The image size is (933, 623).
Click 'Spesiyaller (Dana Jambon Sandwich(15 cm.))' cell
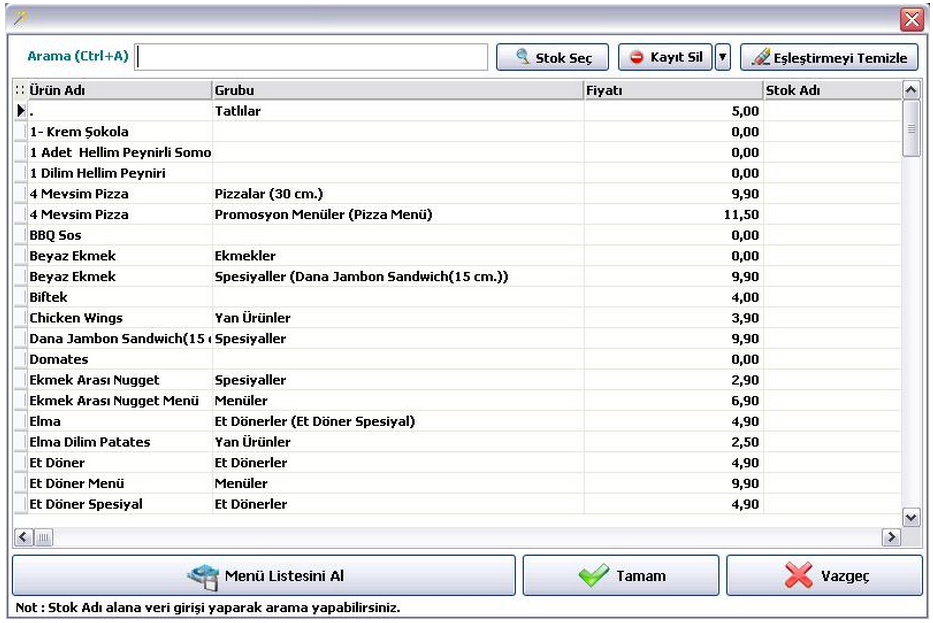398,277
